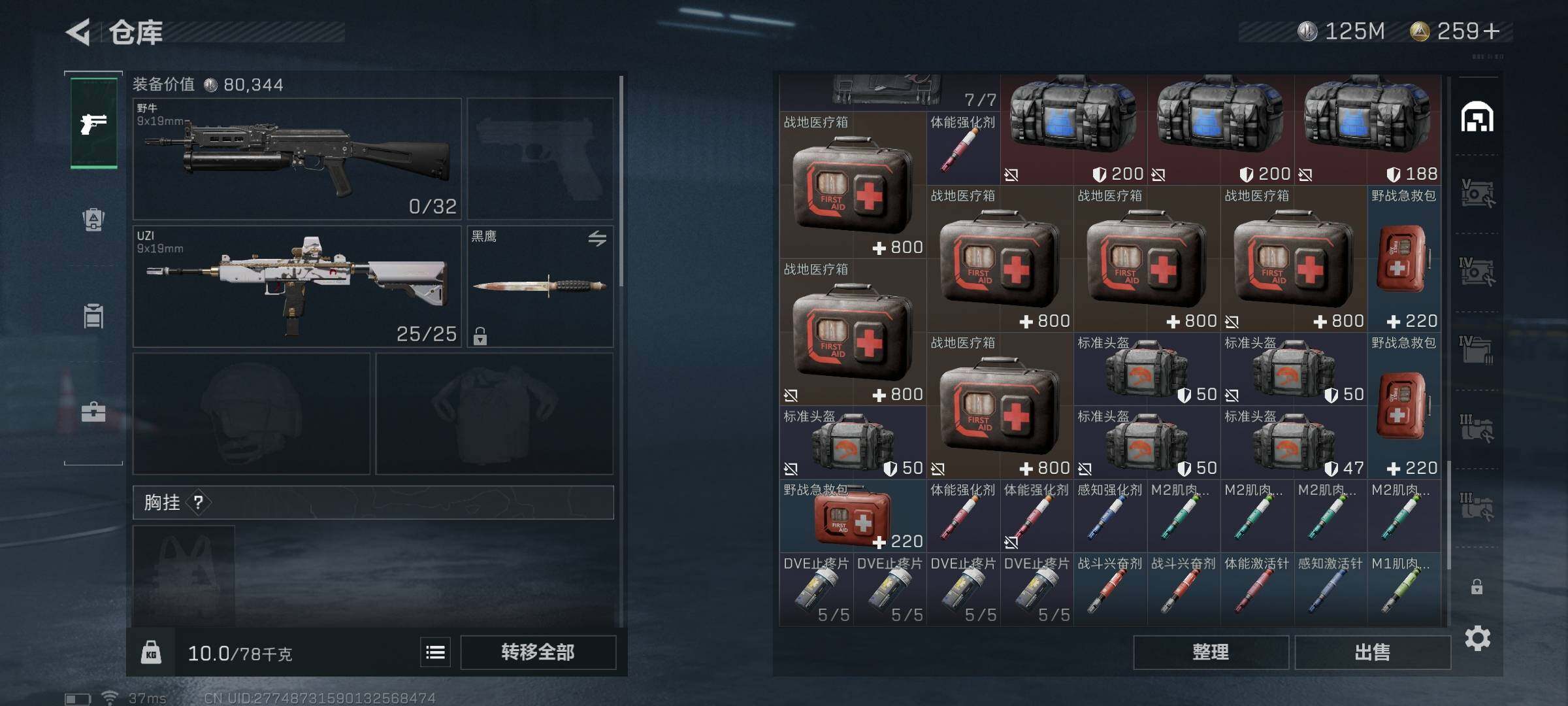Open the medical briefcase tab in left sidebar
1568x706 pixels.
pyautogui.click(x=93, y=412)
